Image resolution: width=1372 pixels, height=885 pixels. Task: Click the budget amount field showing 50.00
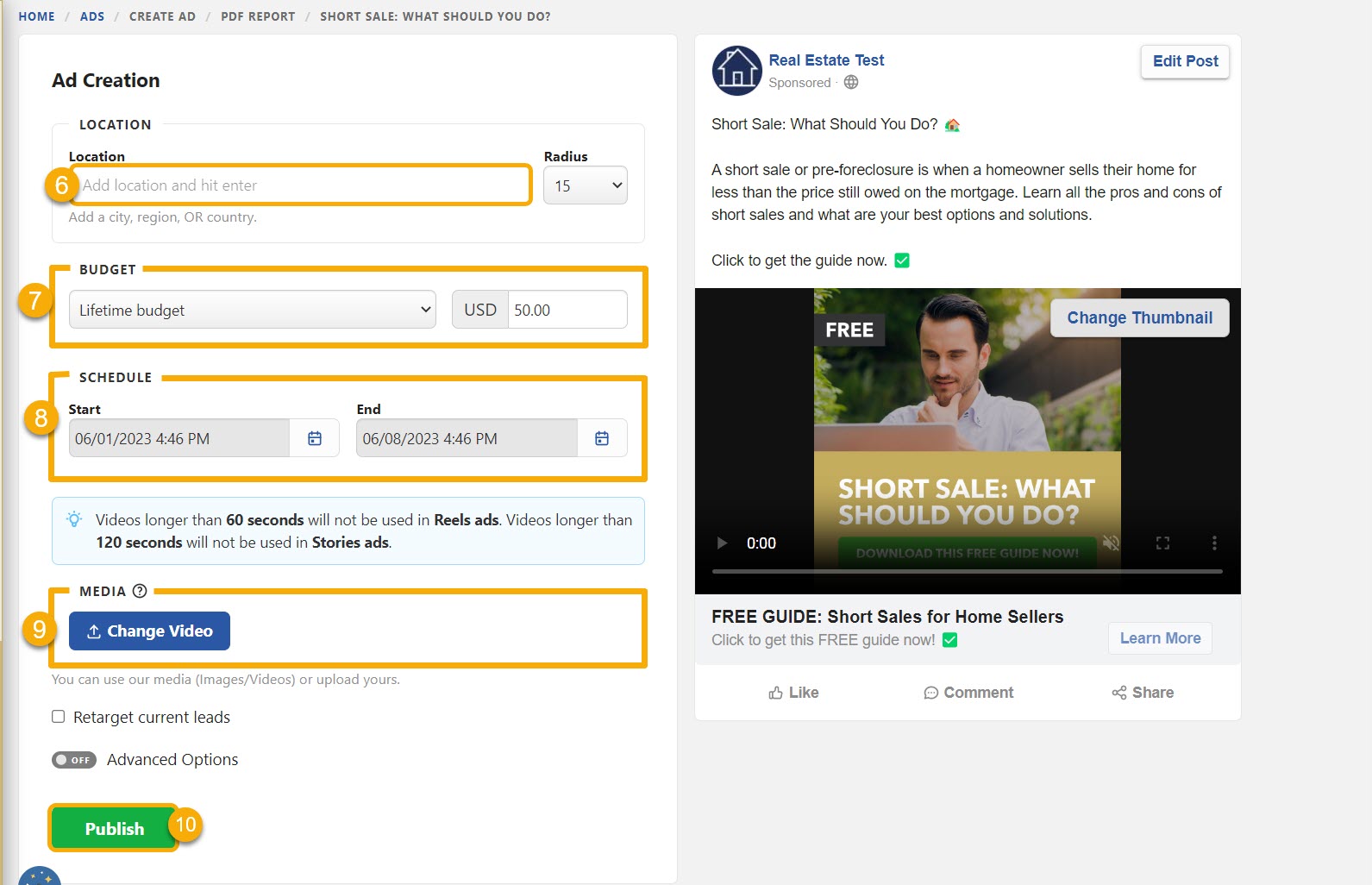click(567, 310)
